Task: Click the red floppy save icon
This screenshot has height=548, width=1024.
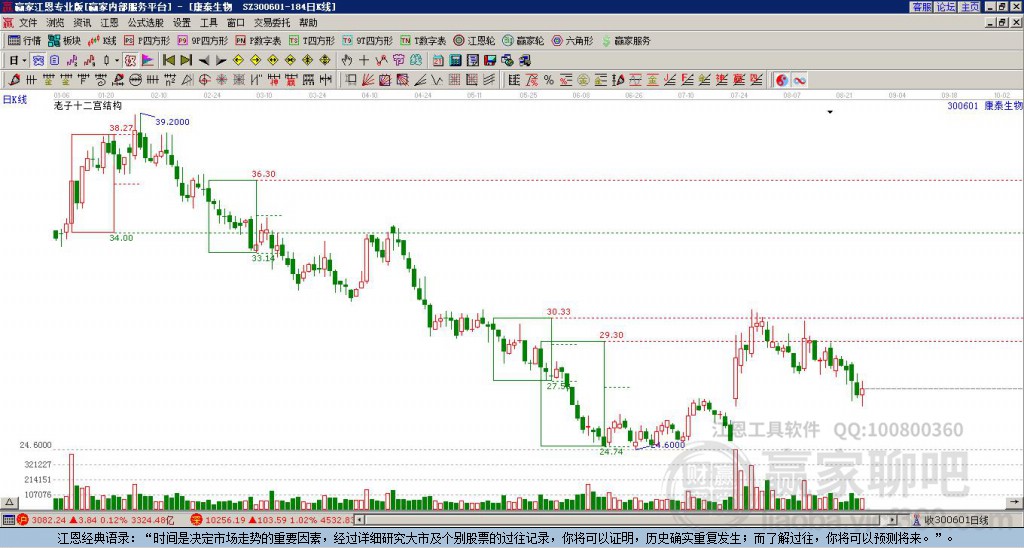Action: pos(490,61)
